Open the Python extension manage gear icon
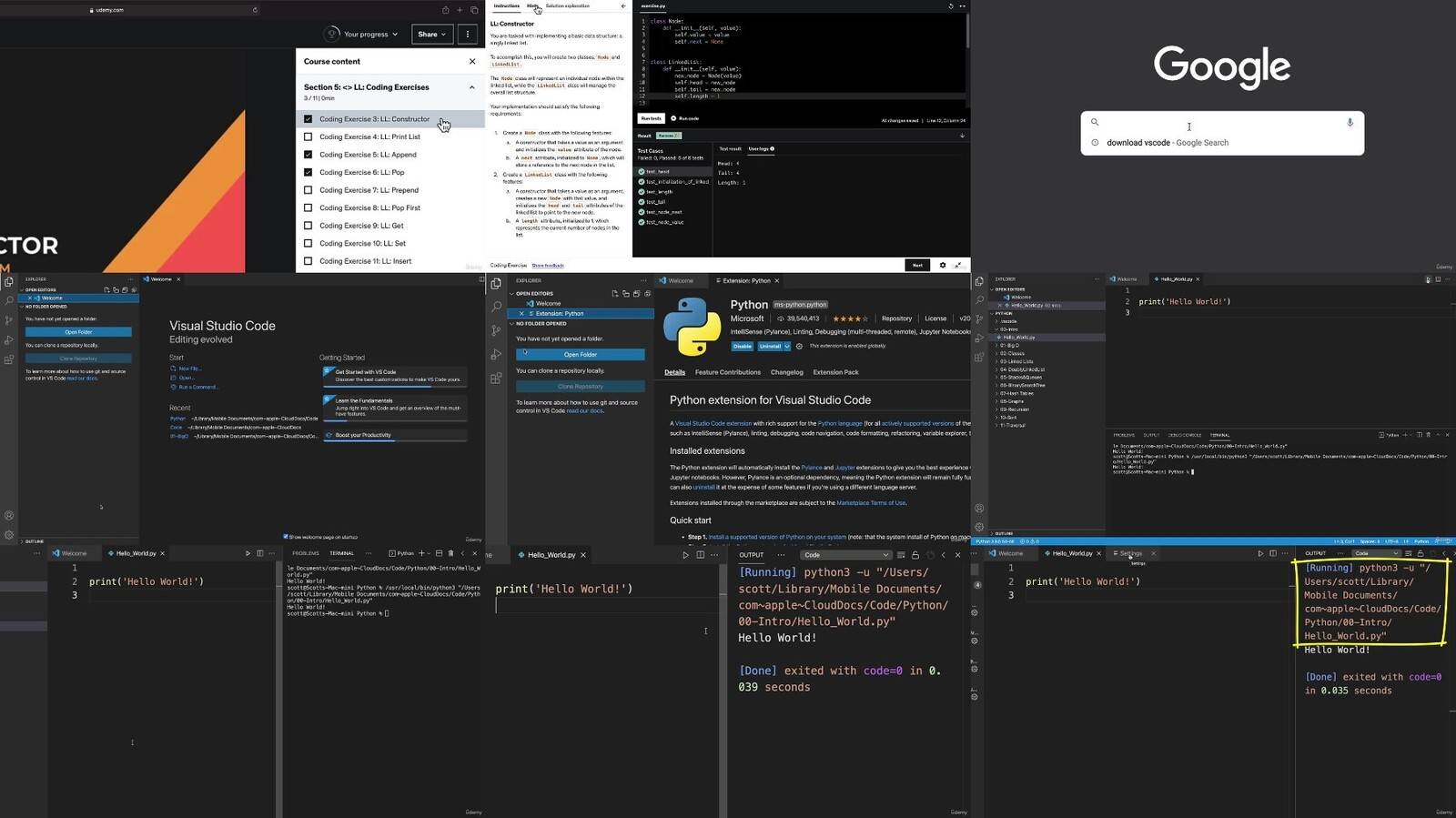Screen dimensions: 1456x818 tap(799, 346)
